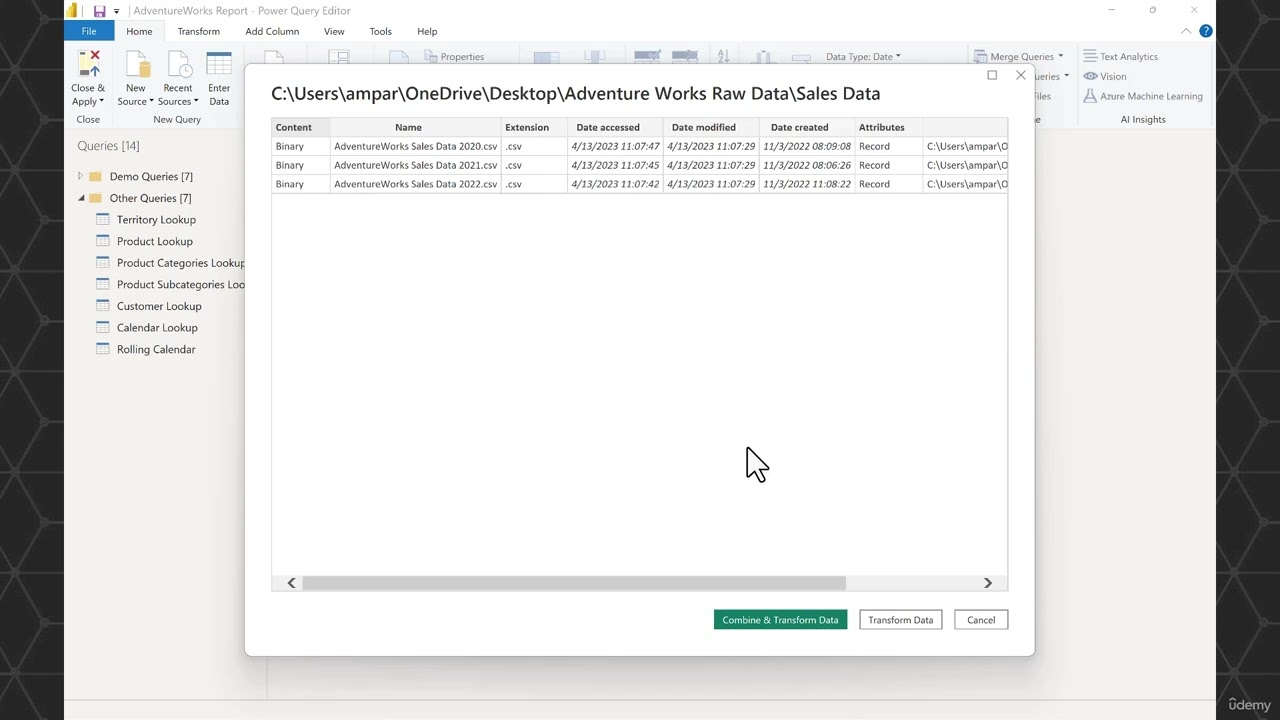Select the Product Subcategories Lookup query

tap(181, 284)
